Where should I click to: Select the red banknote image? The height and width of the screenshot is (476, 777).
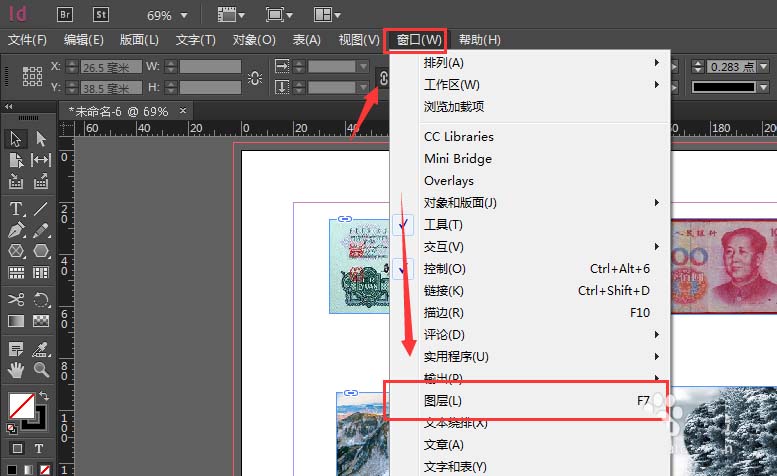(x=723, y=266)
